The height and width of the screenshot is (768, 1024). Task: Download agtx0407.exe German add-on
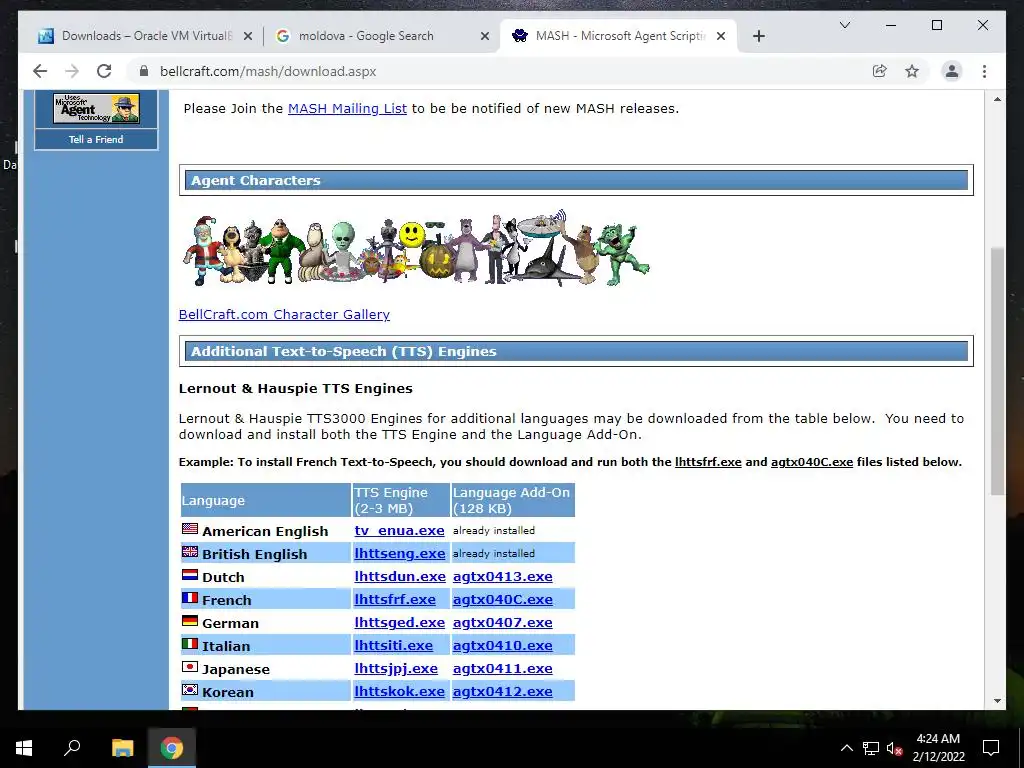[502, 622]
